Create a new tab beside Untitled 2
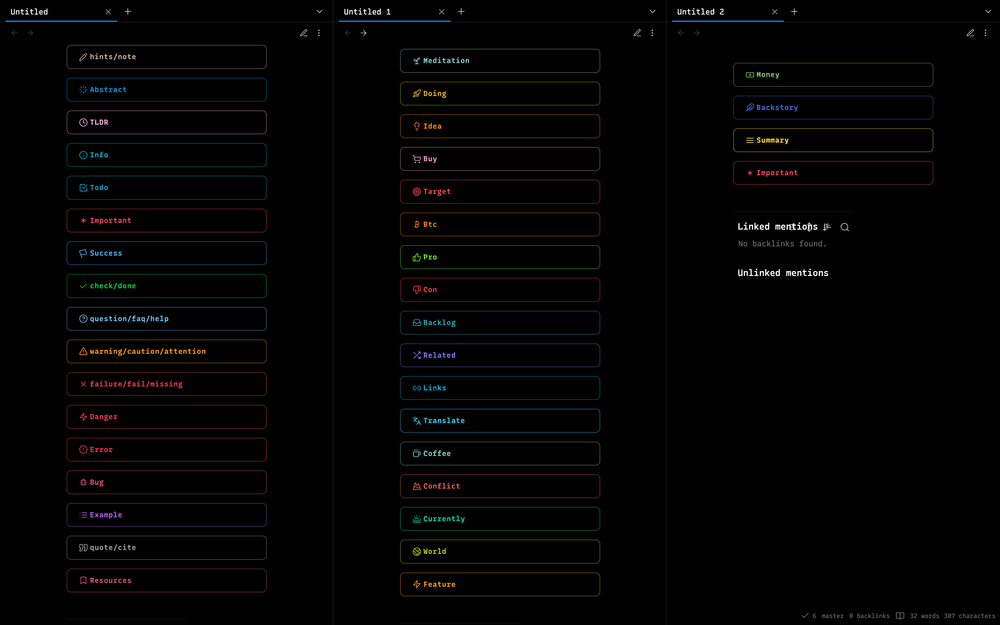Image resolution: width=1000 pixels, height=625 pixels. point(794,11)
